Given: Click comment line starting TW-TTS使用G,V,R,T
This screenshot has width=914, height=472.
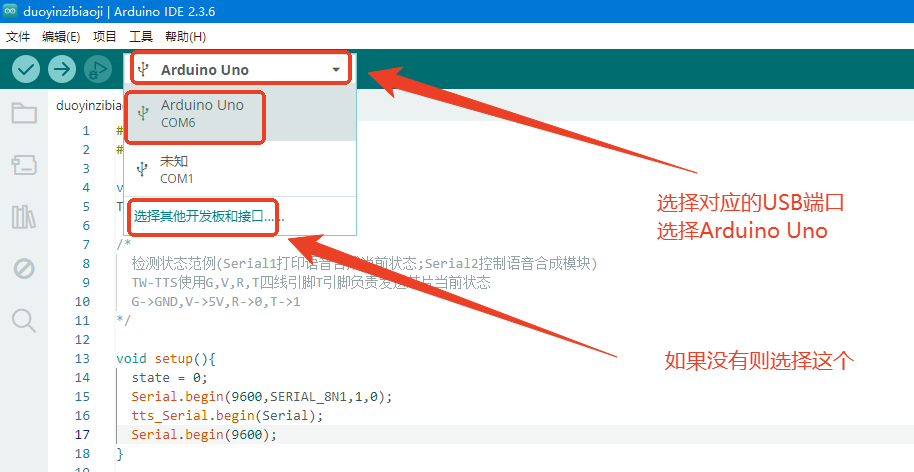Looking at the screenshot, I should 311,283.
